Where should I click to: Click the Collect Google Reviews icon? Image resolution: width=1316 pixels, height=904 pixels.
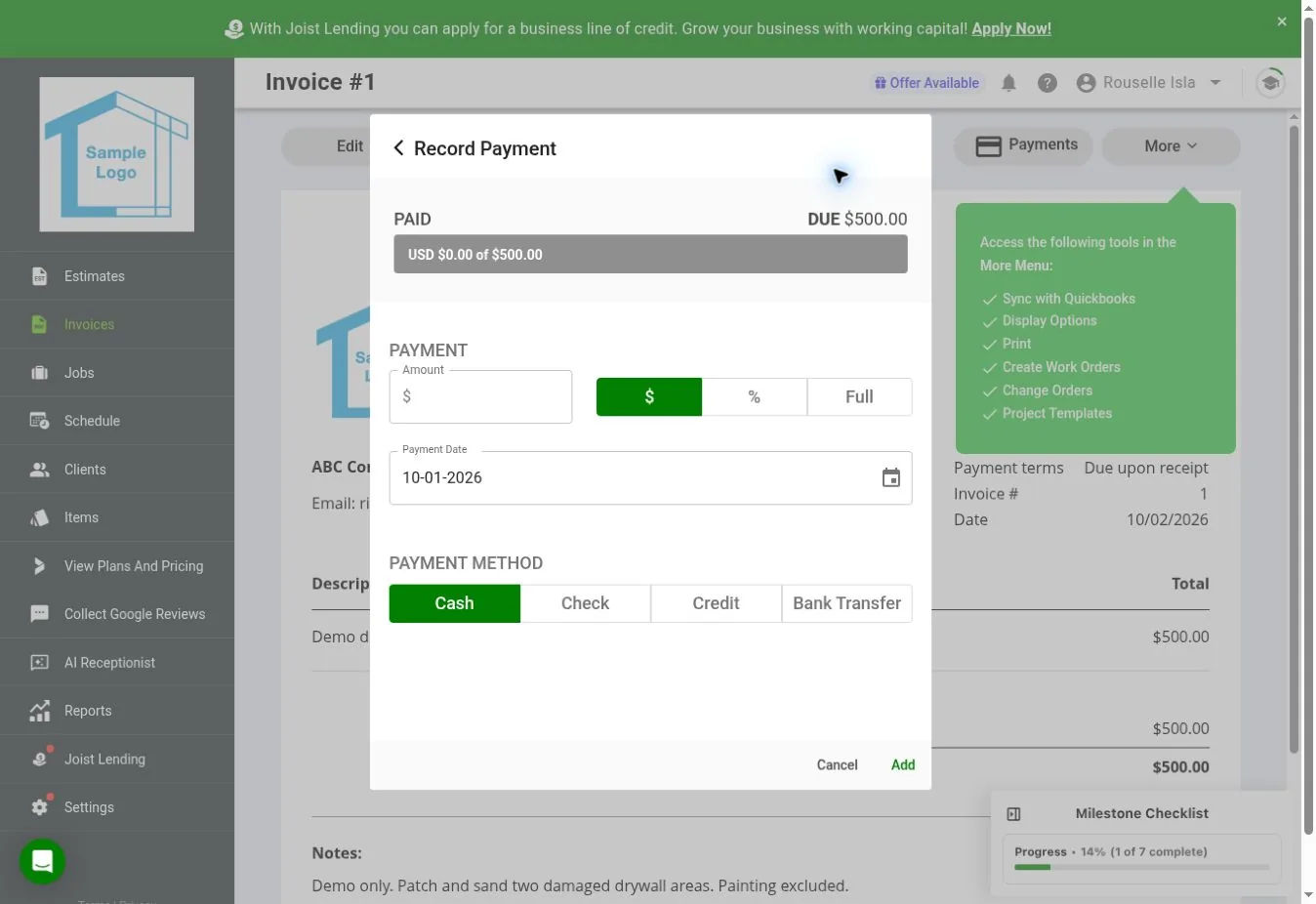[39, 614]
